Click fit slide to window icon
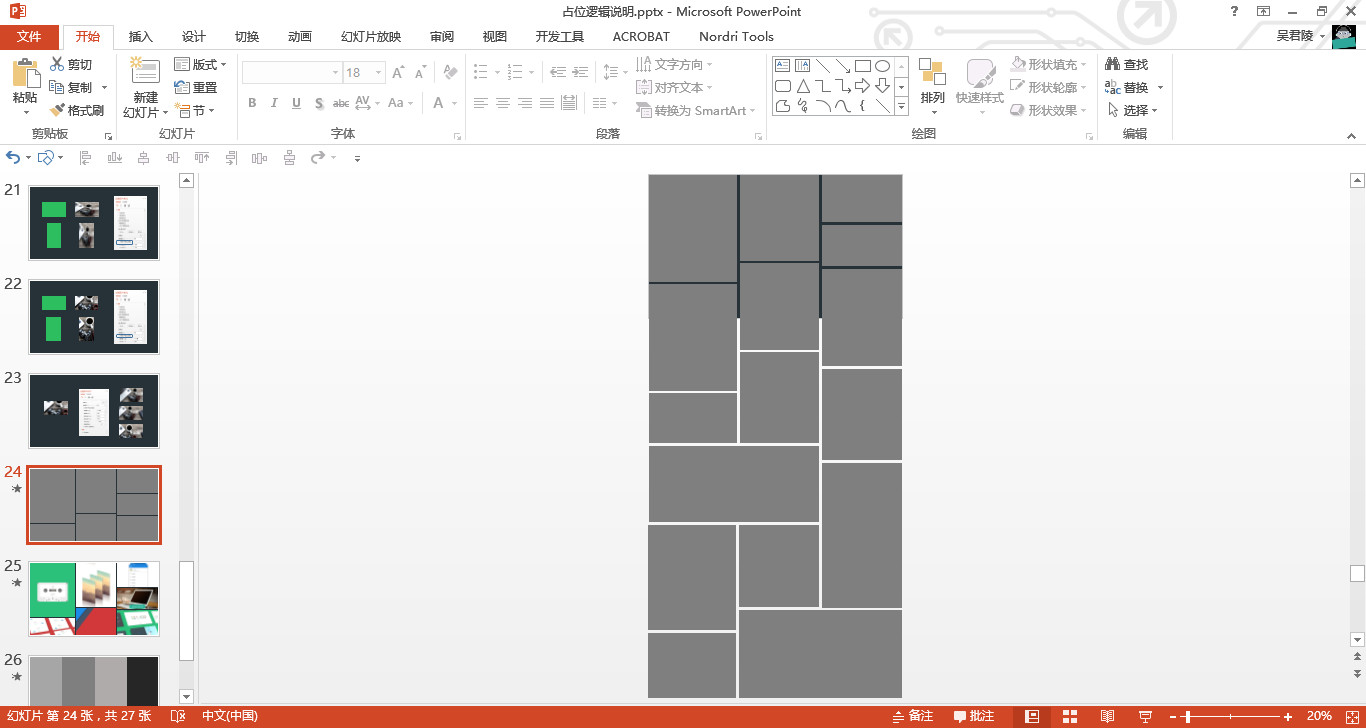Viewport: 1366px width, 728px height. (1349, 716)
